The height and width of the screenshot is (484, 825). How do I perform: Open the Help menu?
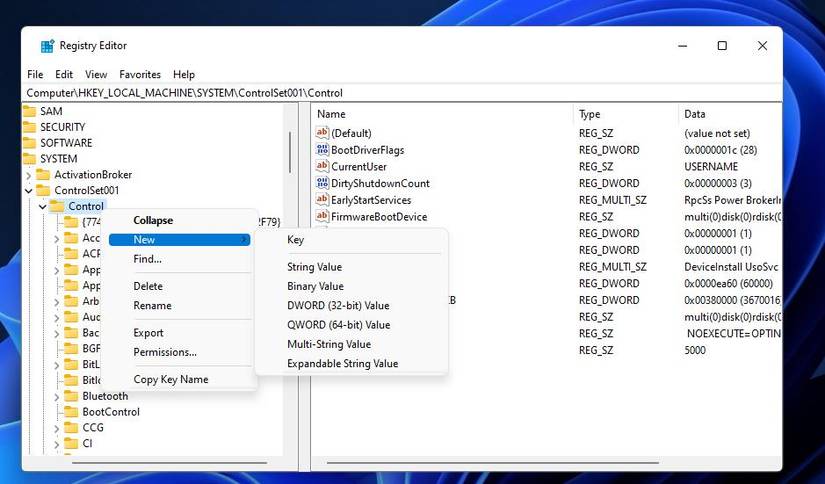(x=184, y=74)
